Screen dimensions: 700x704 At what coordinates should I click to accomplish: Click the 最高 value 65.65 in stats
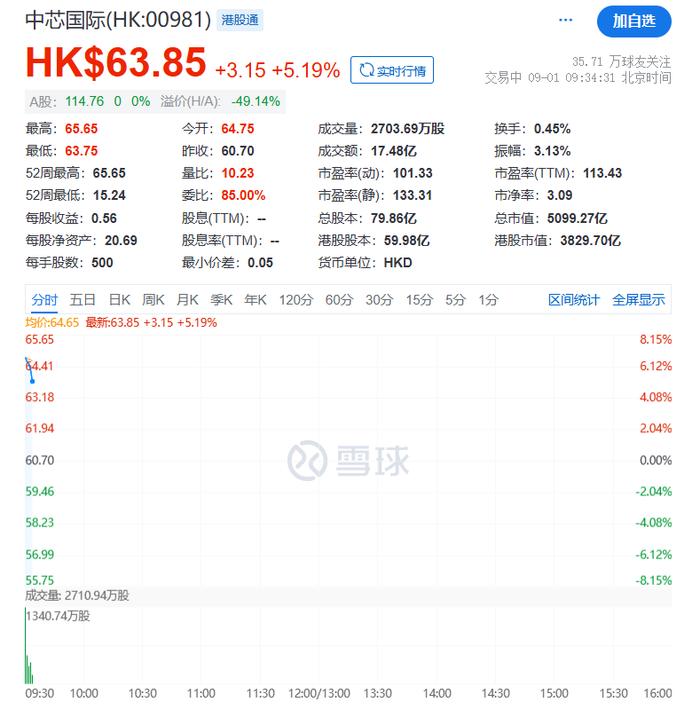pos(81,129)
